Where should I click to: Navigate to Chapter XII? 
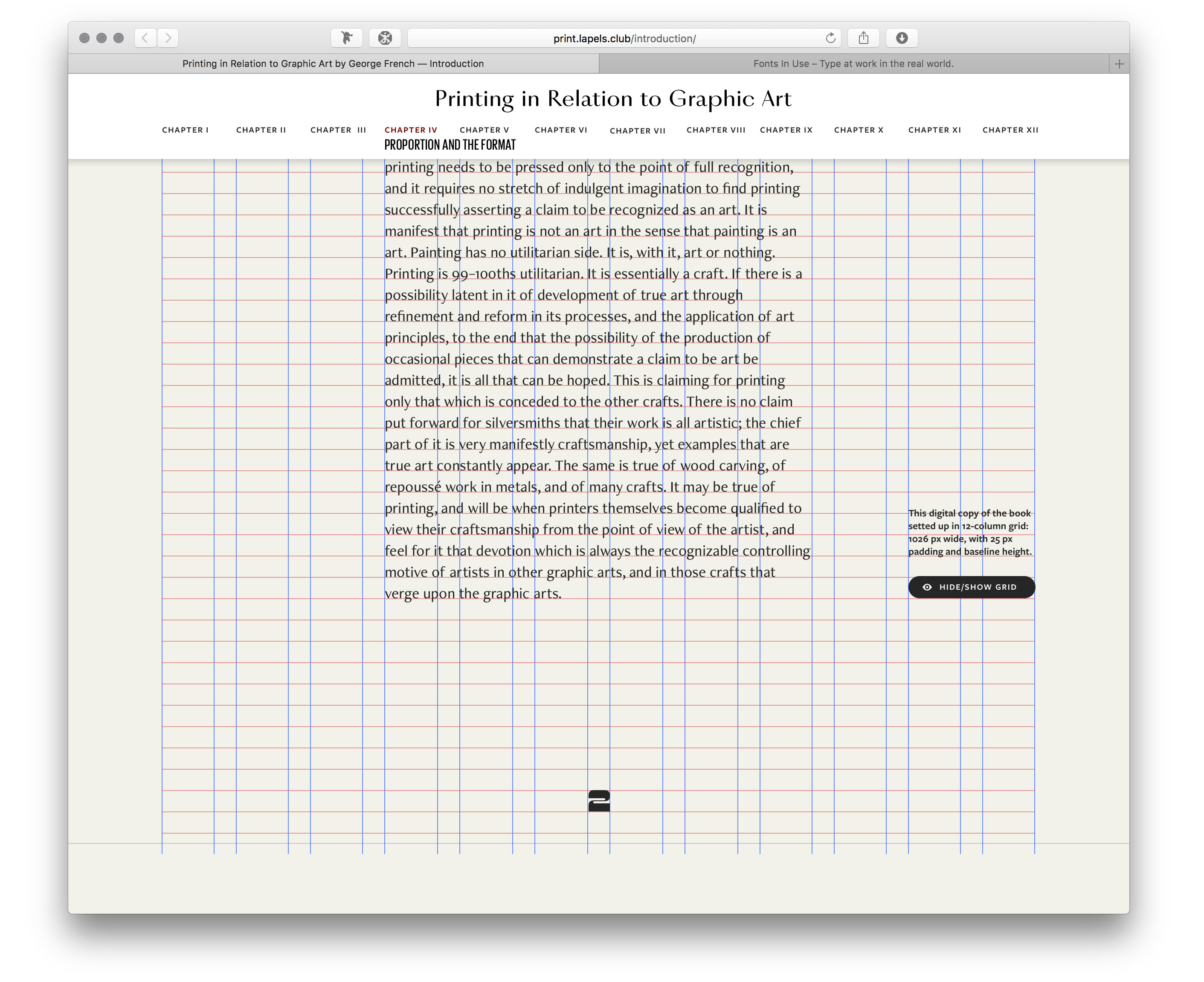coord(1010,130)
